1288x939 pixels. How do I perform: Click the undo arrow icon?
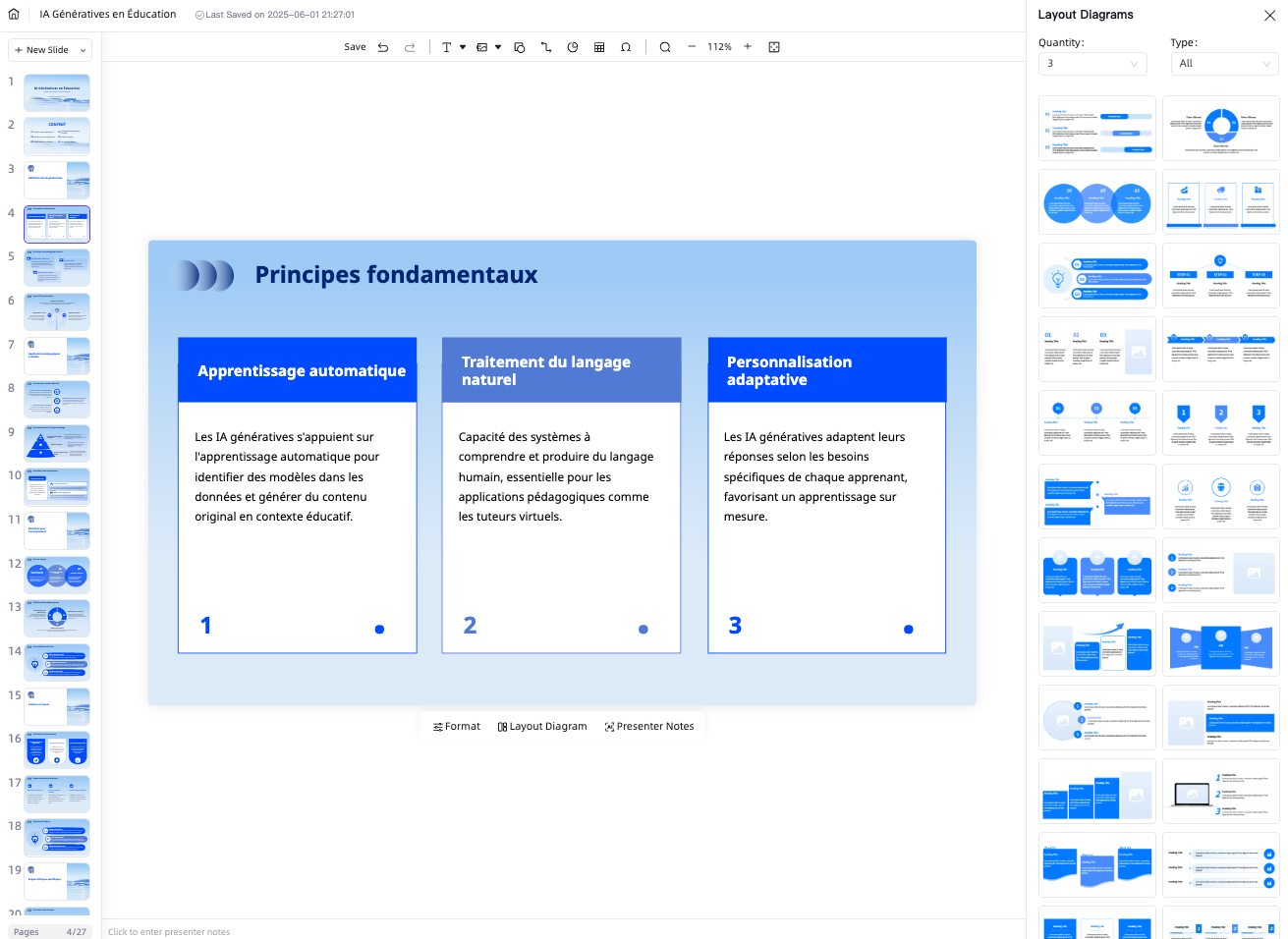(383, 47)
